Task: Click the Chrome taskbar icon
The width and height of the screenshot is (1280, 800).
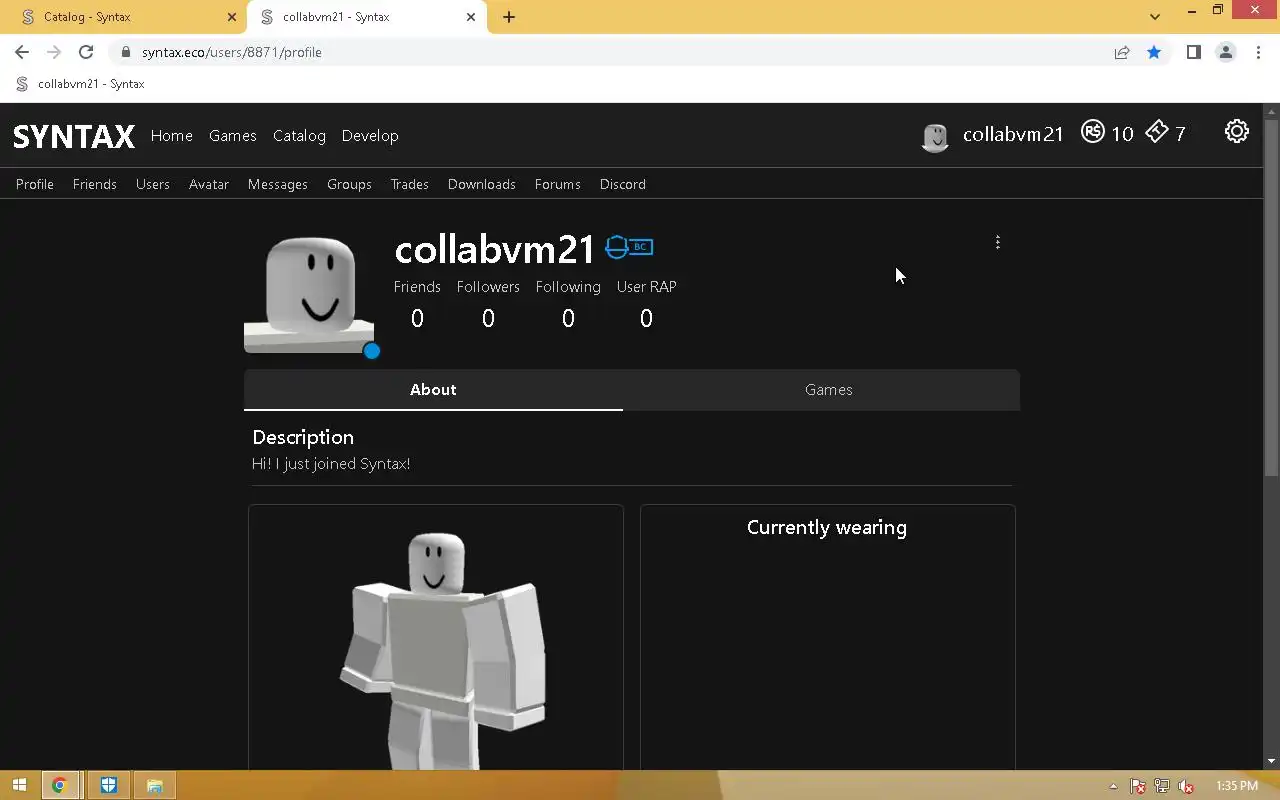Action: [x=59, y=785]
